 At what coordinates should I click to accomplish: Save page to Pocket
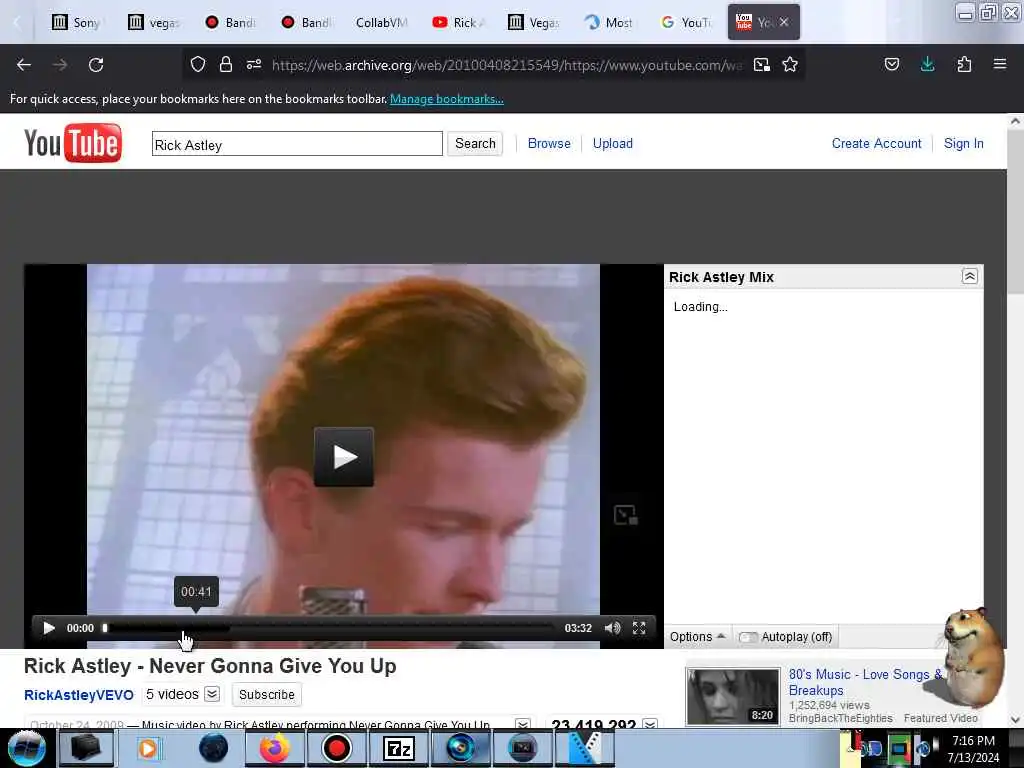click(x=892, y=64)
